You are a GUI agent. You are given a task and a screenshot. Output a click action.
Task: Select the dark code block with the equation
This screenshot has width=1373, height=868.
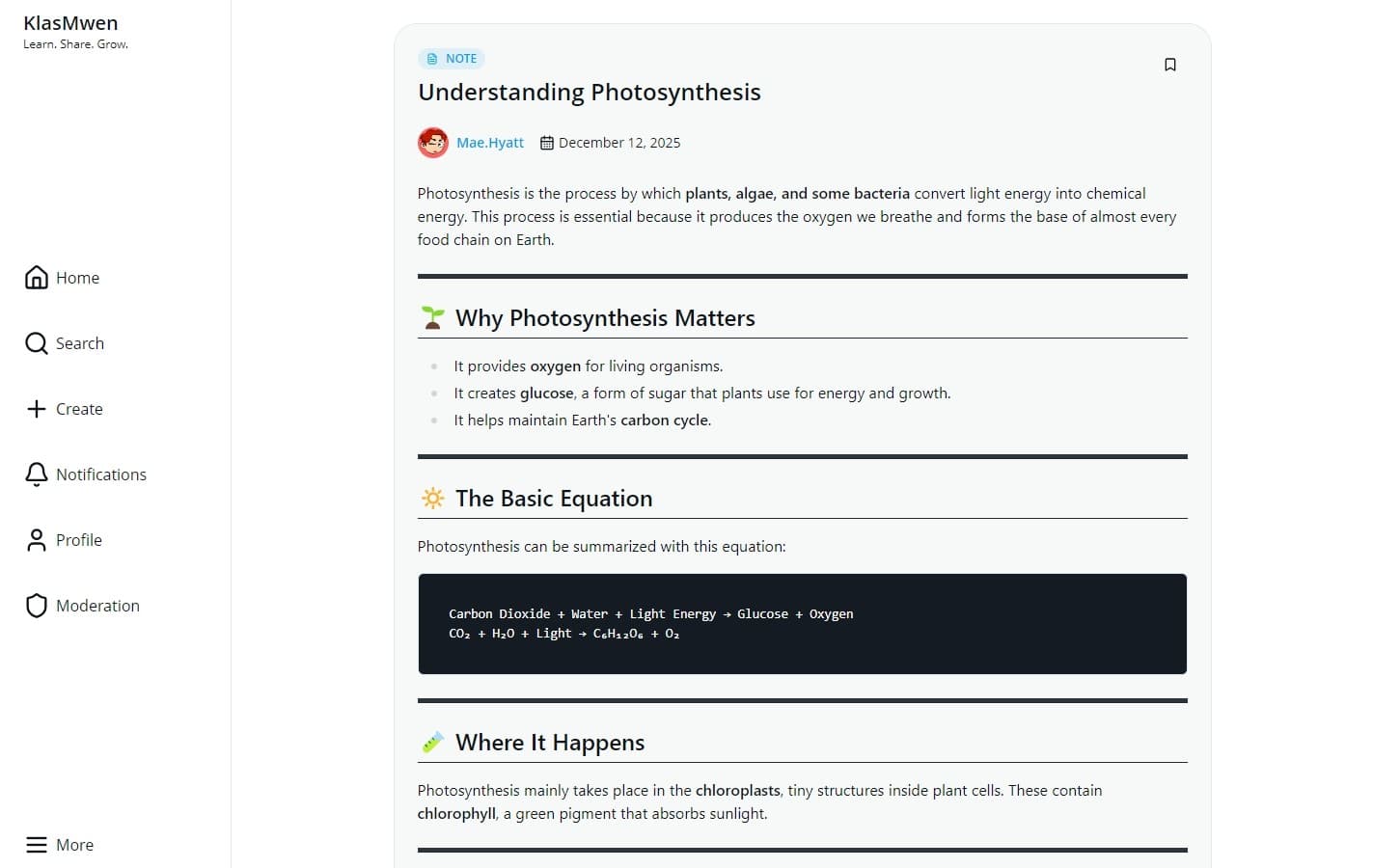[x=802, y=623]
